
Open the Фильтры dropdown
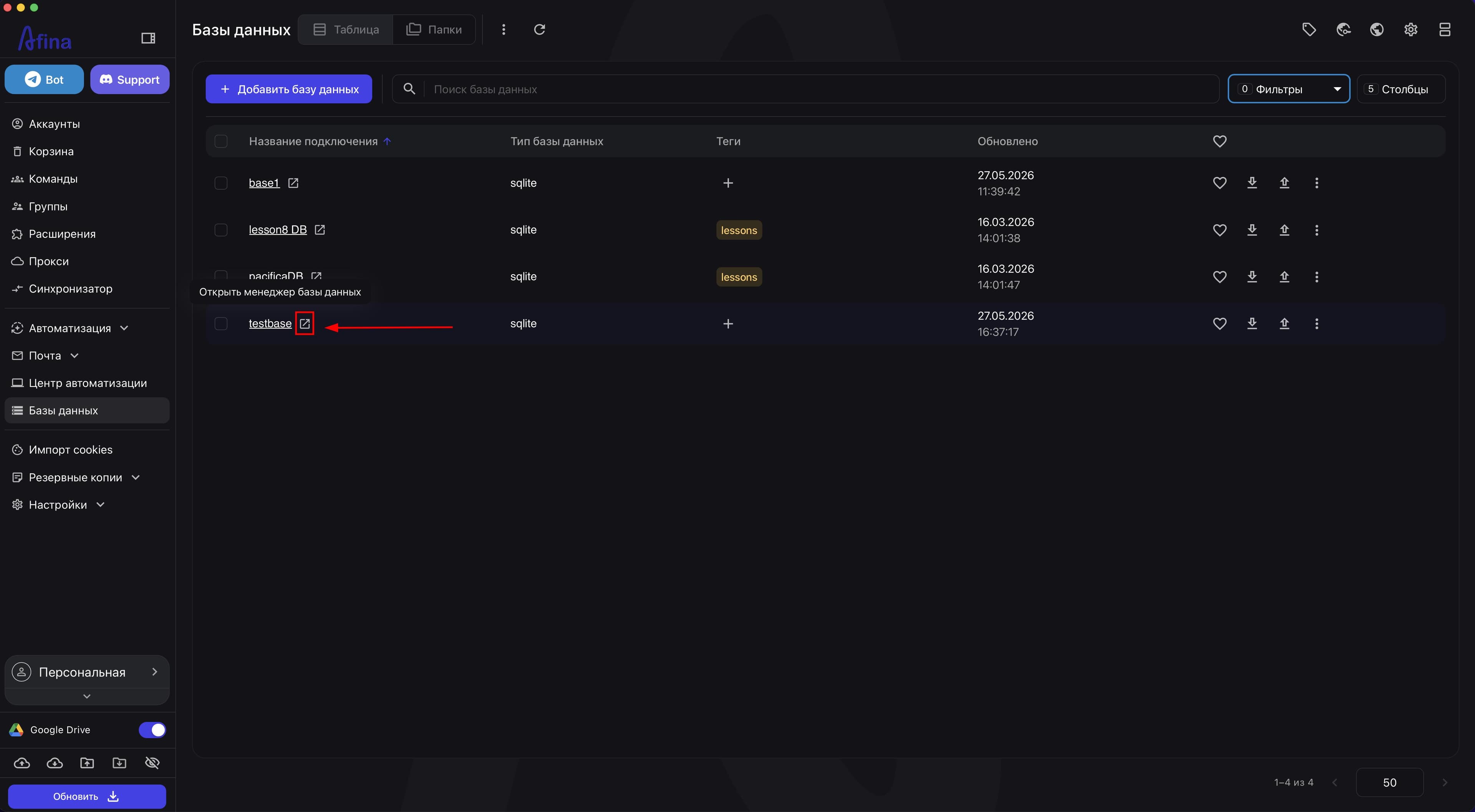pos(1289,89)
